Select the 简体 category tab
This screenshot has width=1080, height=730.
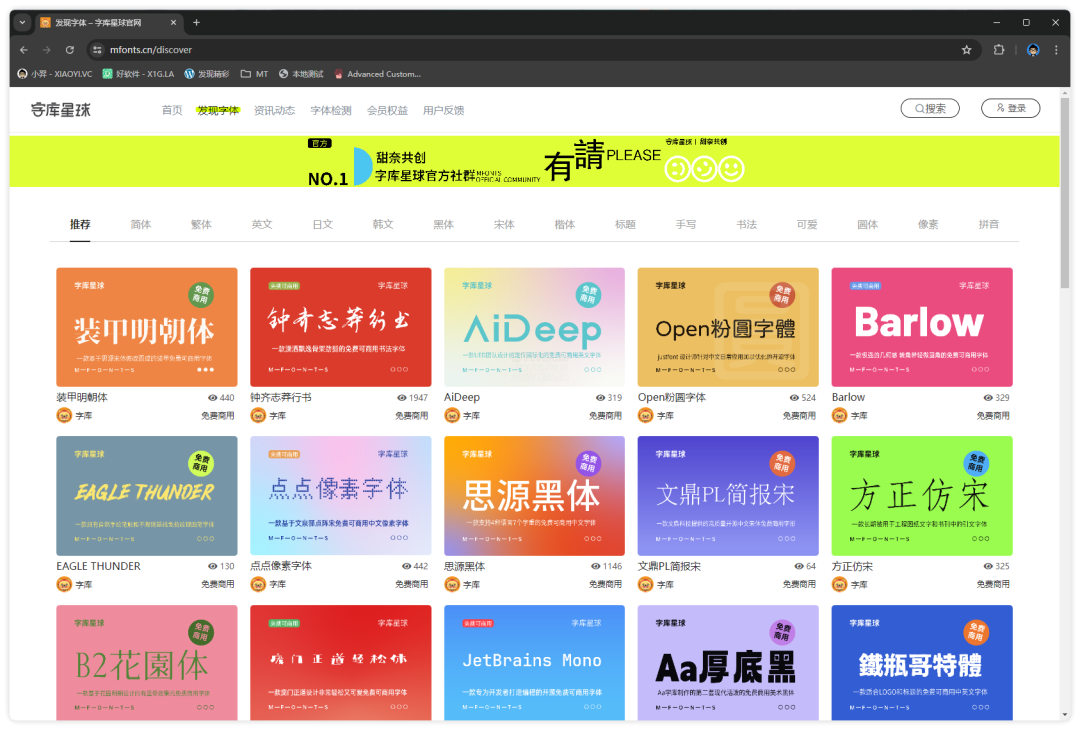(141, 225)
